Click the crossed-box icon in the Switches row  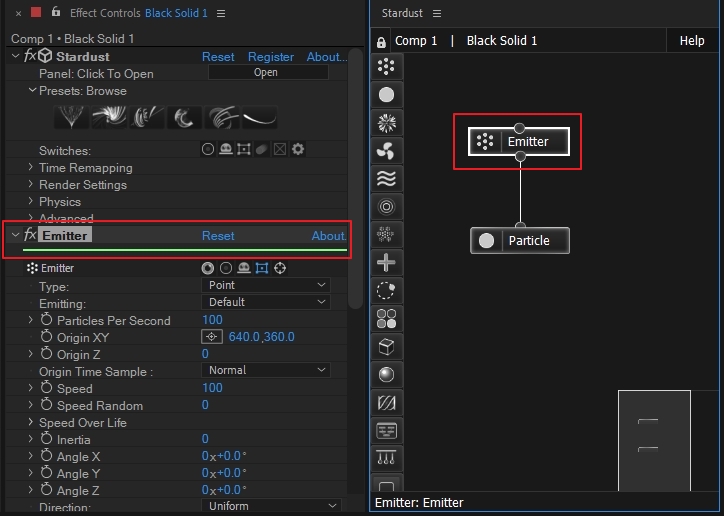(280, 150)
